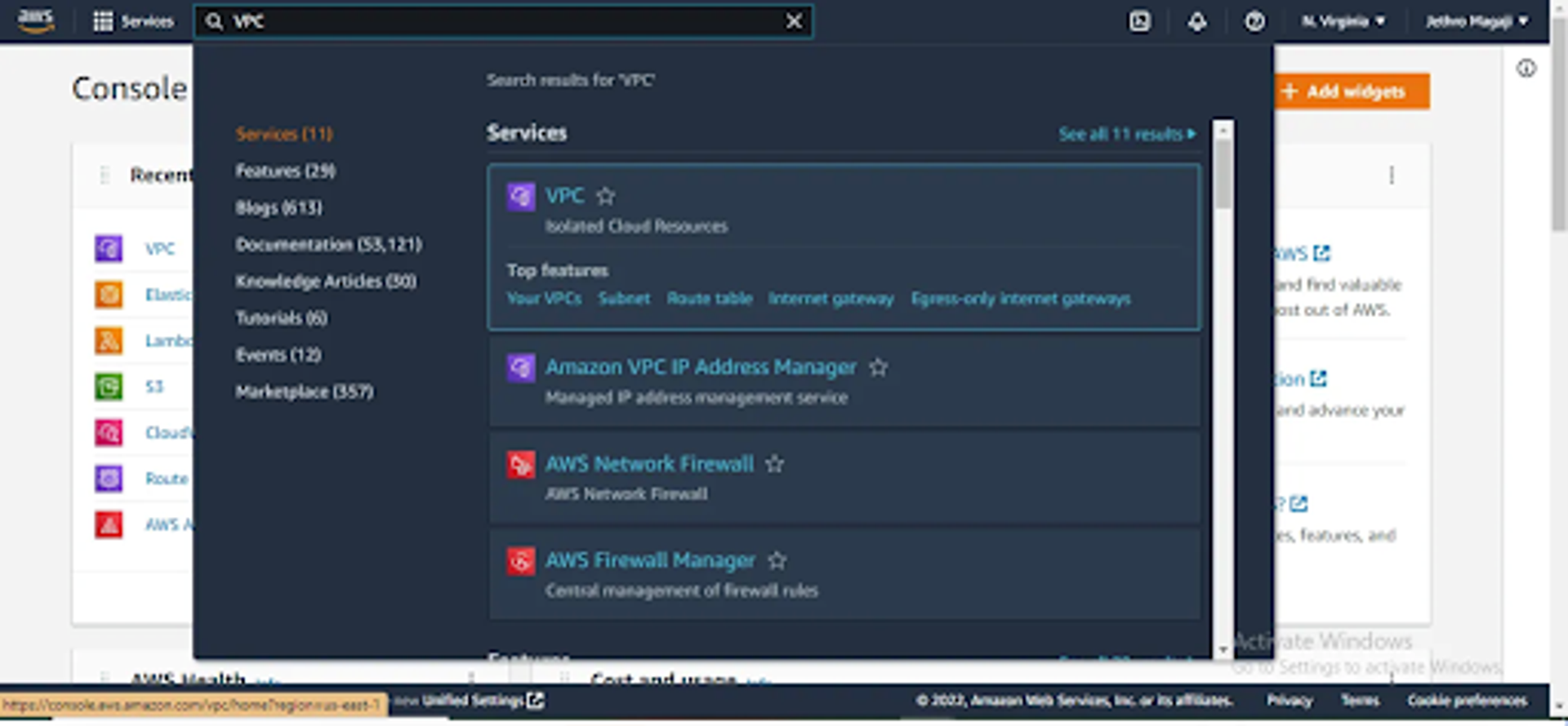Select Features (29) filter
Viewport: 1568px width, 726px height.
(285, 171)
